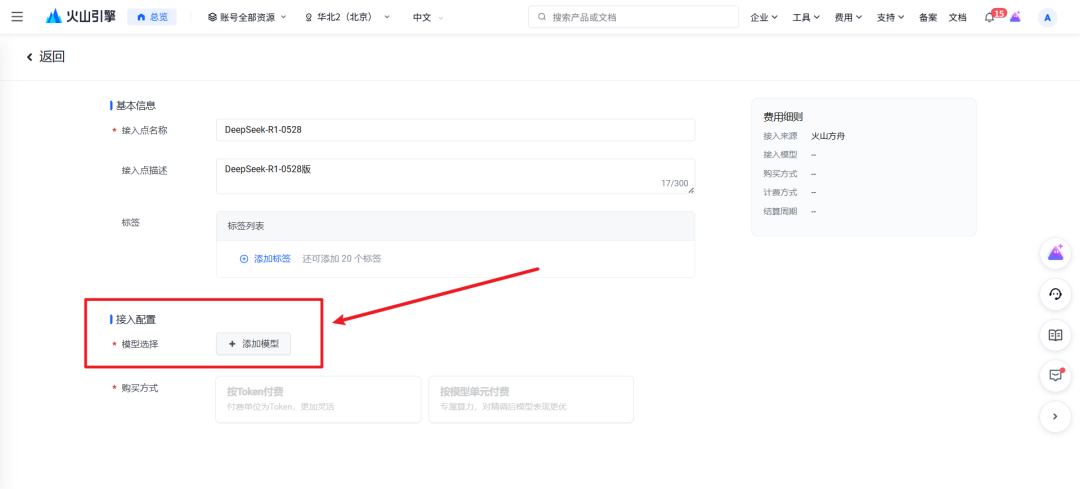
Task: Click the 添加模型 button
Action: (x=253, y=344)
